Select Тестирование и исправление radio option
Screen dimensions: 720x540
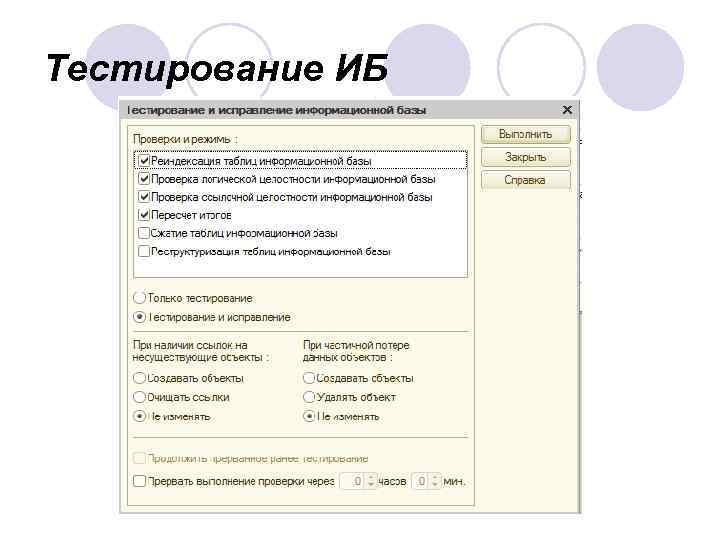pos(139,317)
